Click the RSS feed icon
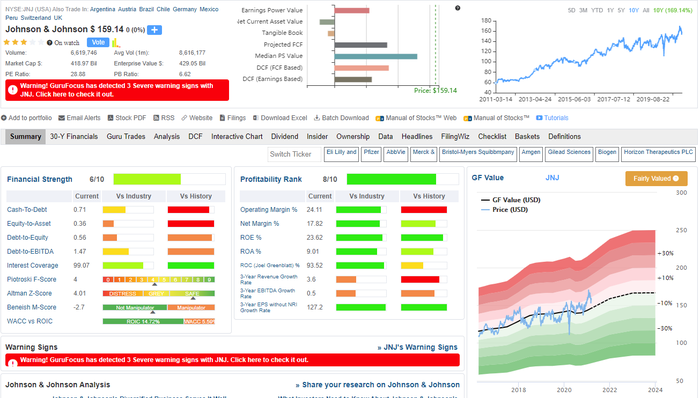Viewport: 700px width, 398px height. pyautogui.click(x=156, y=118)
